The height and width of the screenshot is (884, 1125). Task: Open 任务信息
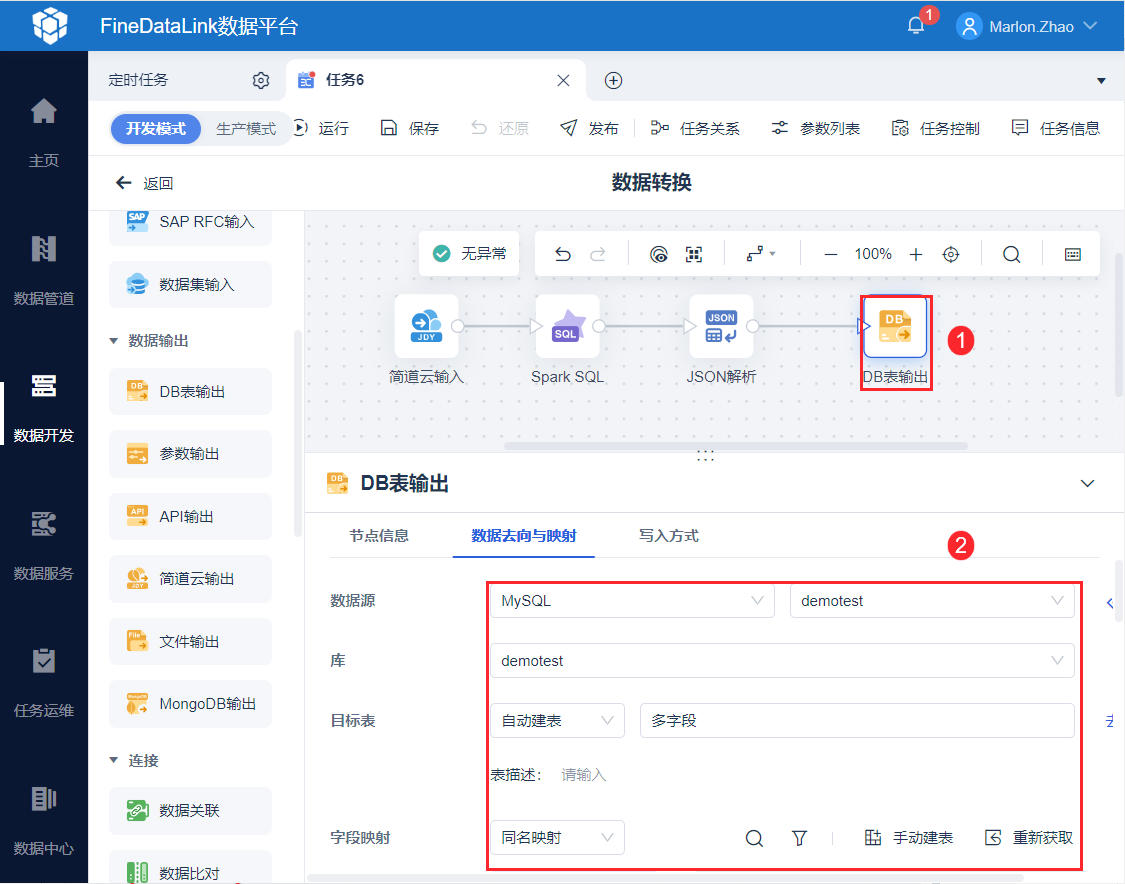click(x=1055, y=128)
